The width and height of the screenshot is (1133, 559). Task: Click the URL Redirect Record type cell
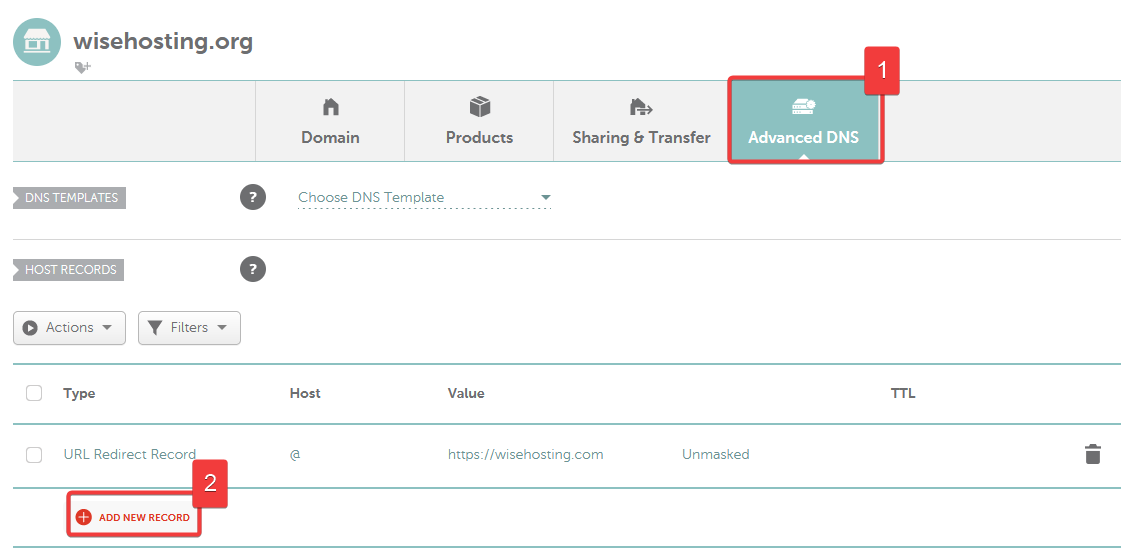(130, 454)
